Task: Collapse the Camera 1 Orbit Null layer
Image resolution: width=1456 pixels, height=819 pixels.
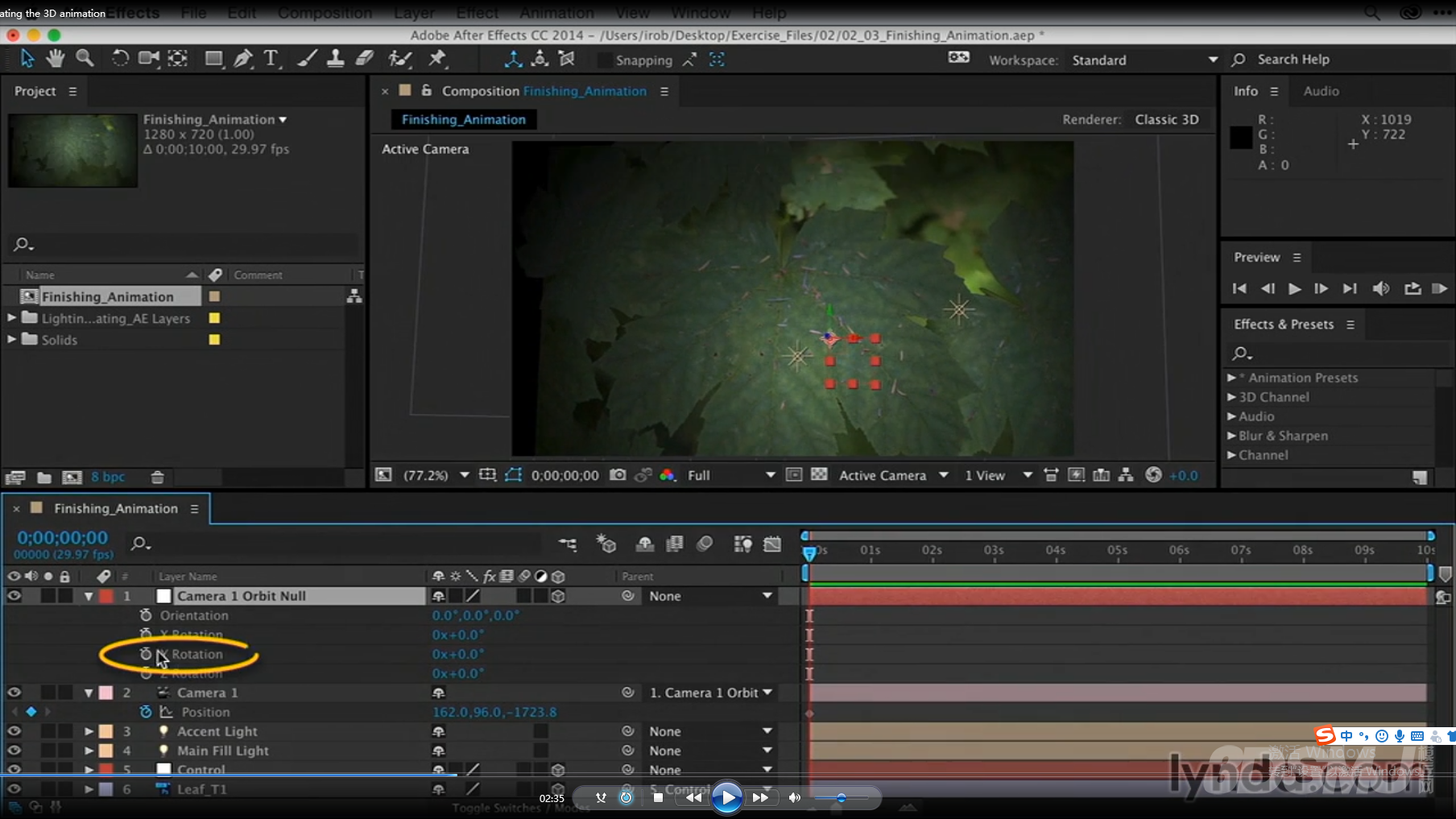Action: click(x=89, y=596)
